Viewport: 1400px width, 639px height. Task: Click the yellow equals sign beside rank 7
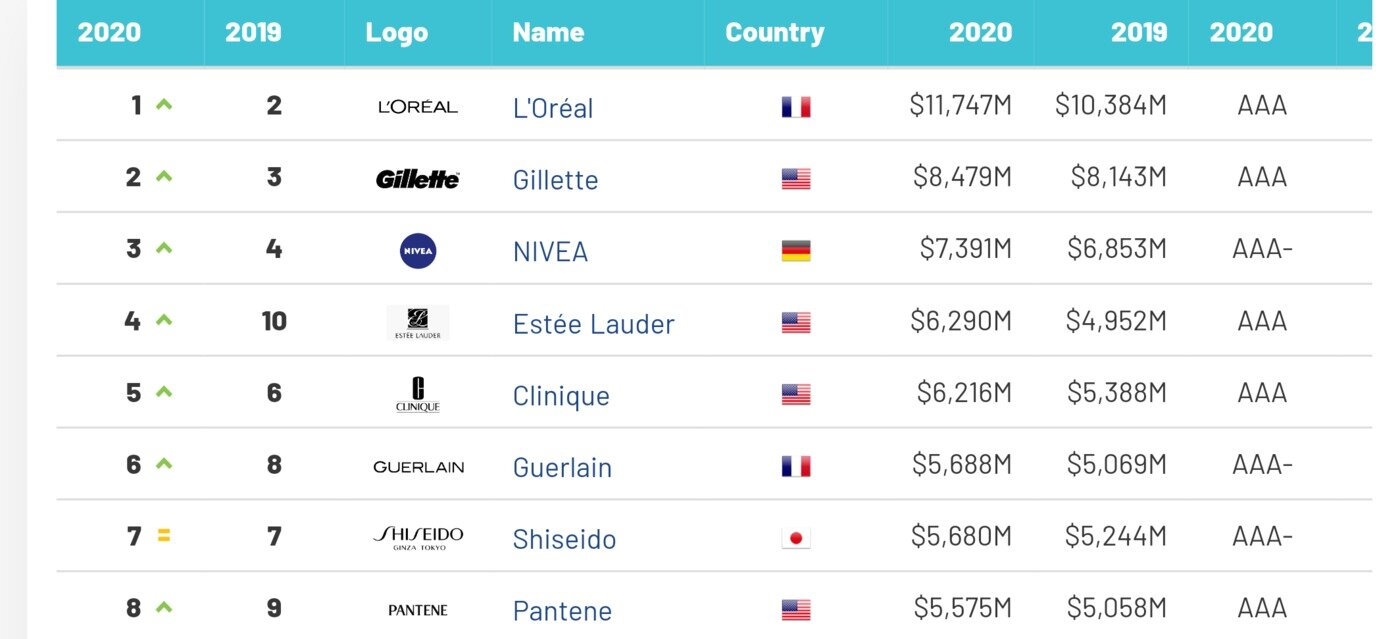[x=164, y=536]
